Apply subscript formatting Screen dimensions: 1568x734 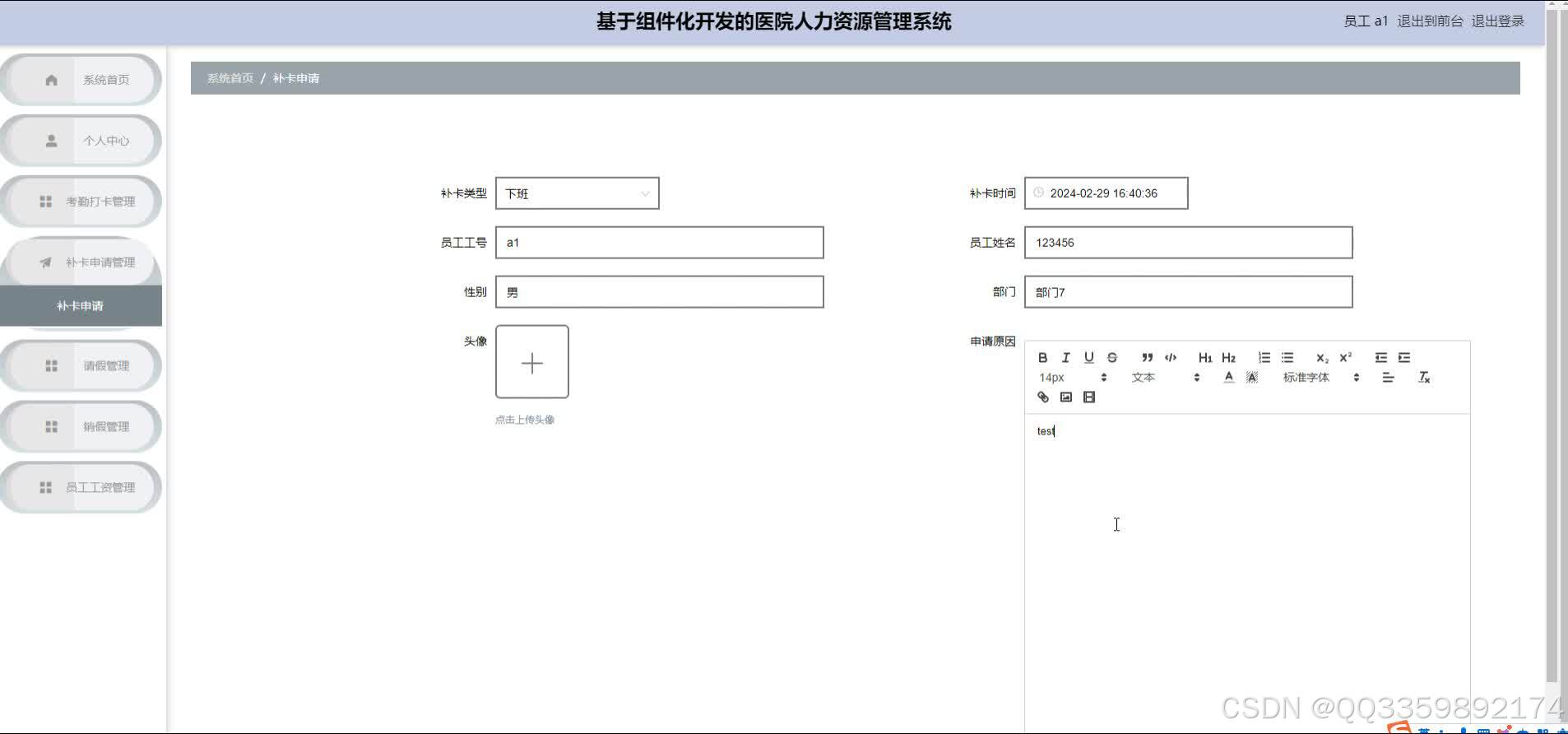1322,358
